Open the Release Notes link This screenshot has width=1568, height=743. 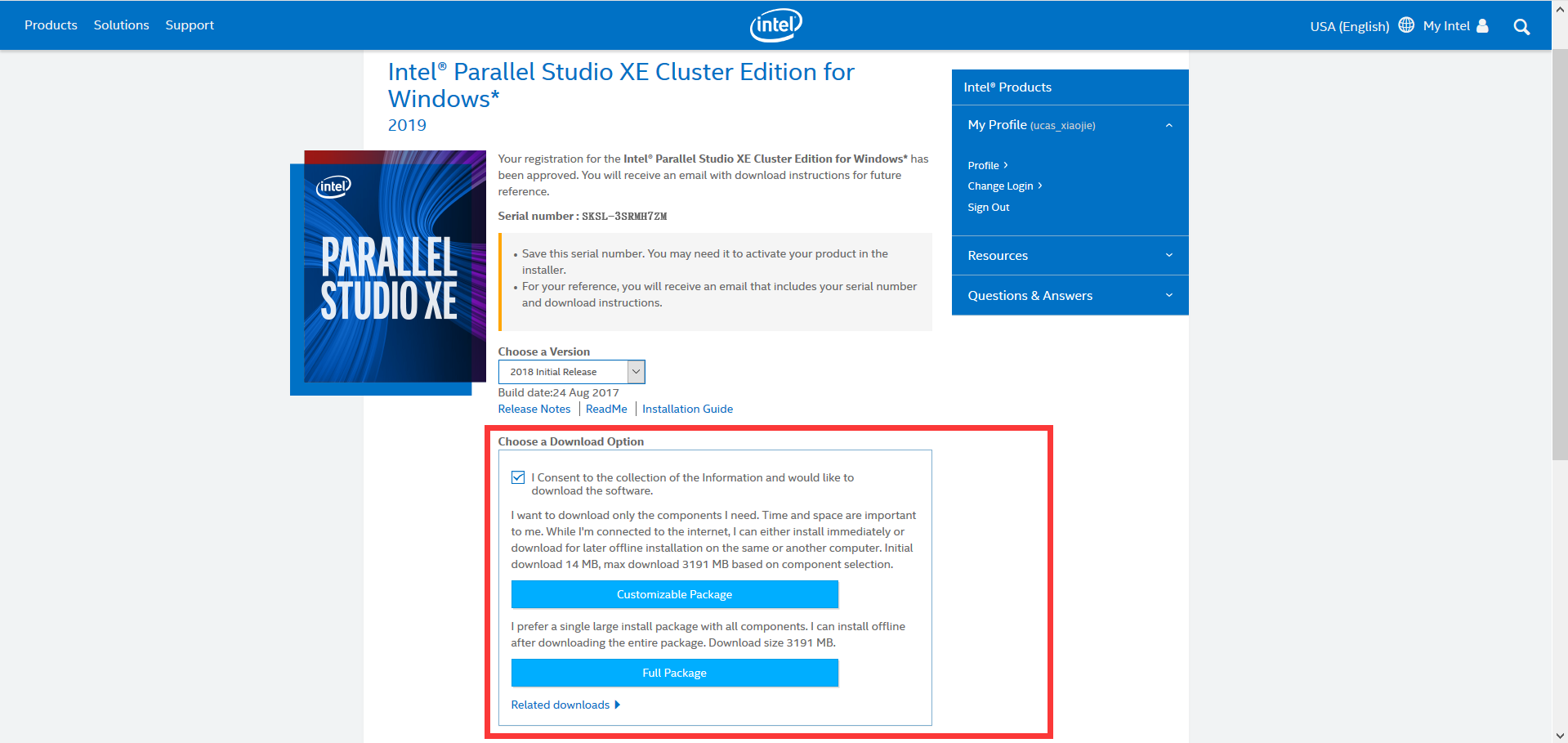[534, 409]
